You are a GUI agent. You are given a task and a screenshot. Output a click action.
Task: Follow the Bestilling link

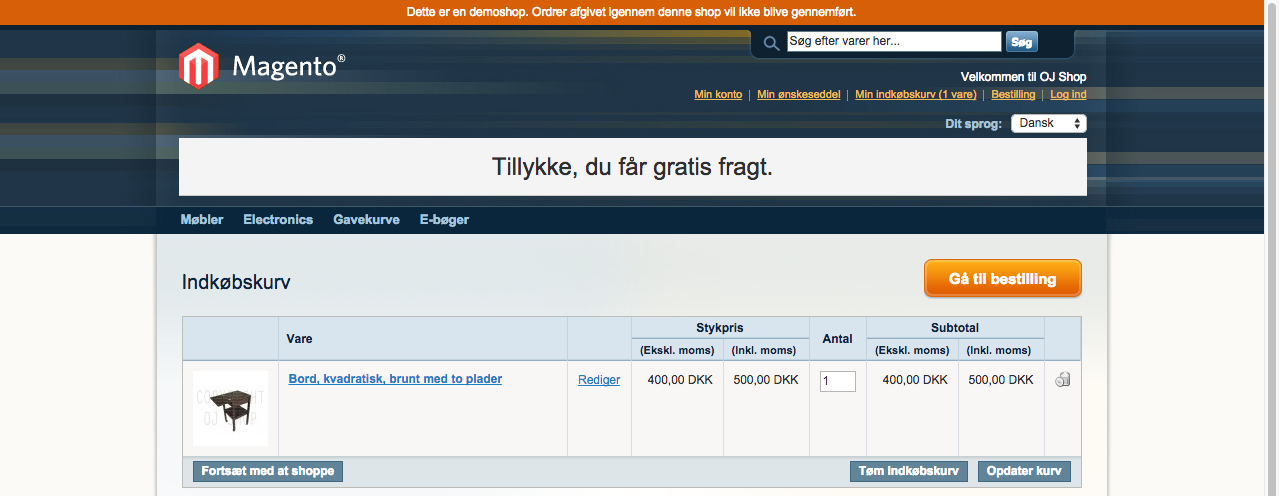pos(1013,95)
